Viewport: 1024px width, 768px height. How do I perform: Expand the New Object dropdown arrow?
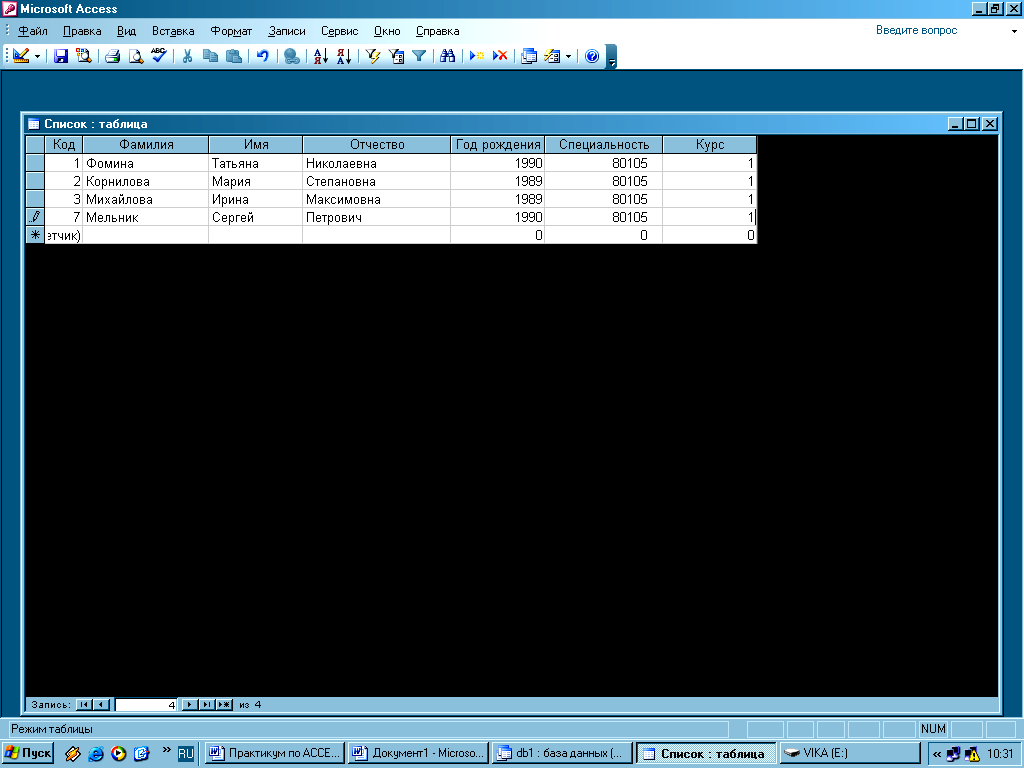(568, 57)
